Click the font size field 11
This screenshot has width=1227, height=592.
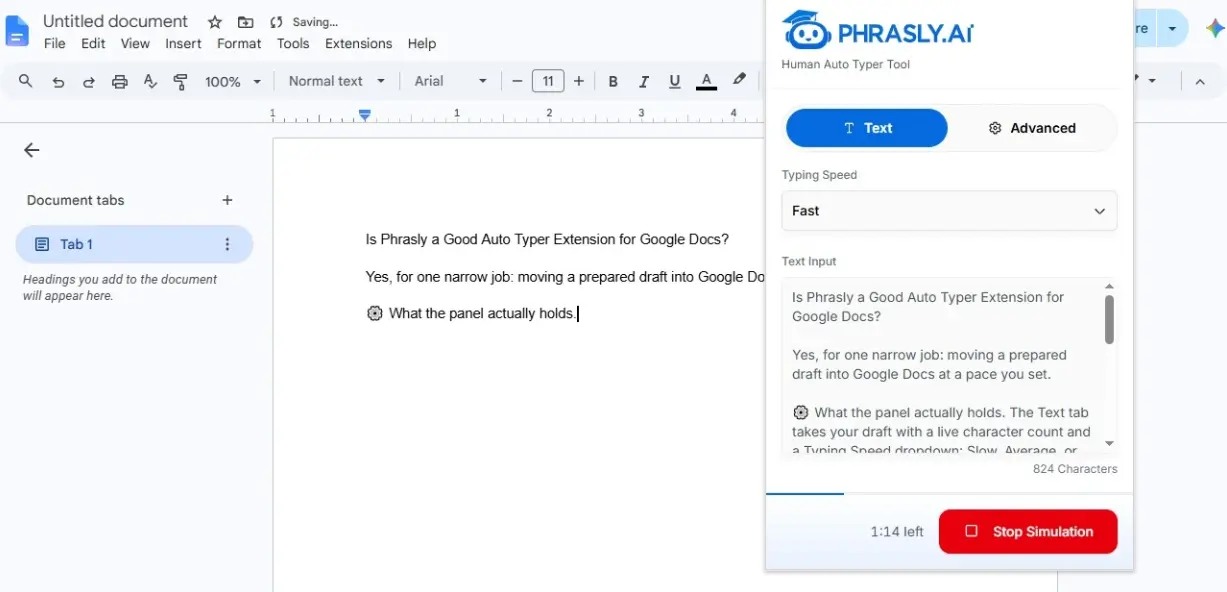(x=548, y=81)
